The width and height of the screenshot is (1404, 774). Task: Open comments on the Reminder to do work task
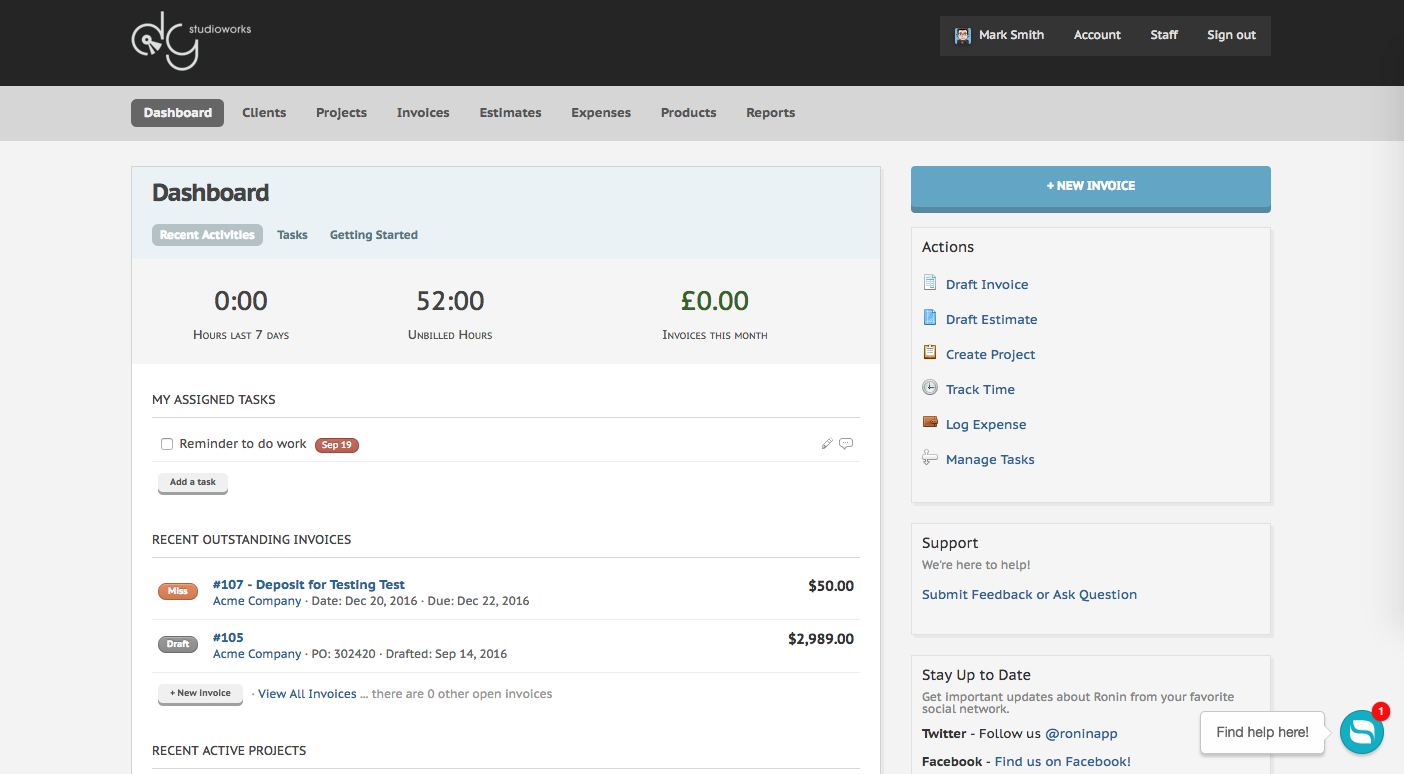[846, 444]
